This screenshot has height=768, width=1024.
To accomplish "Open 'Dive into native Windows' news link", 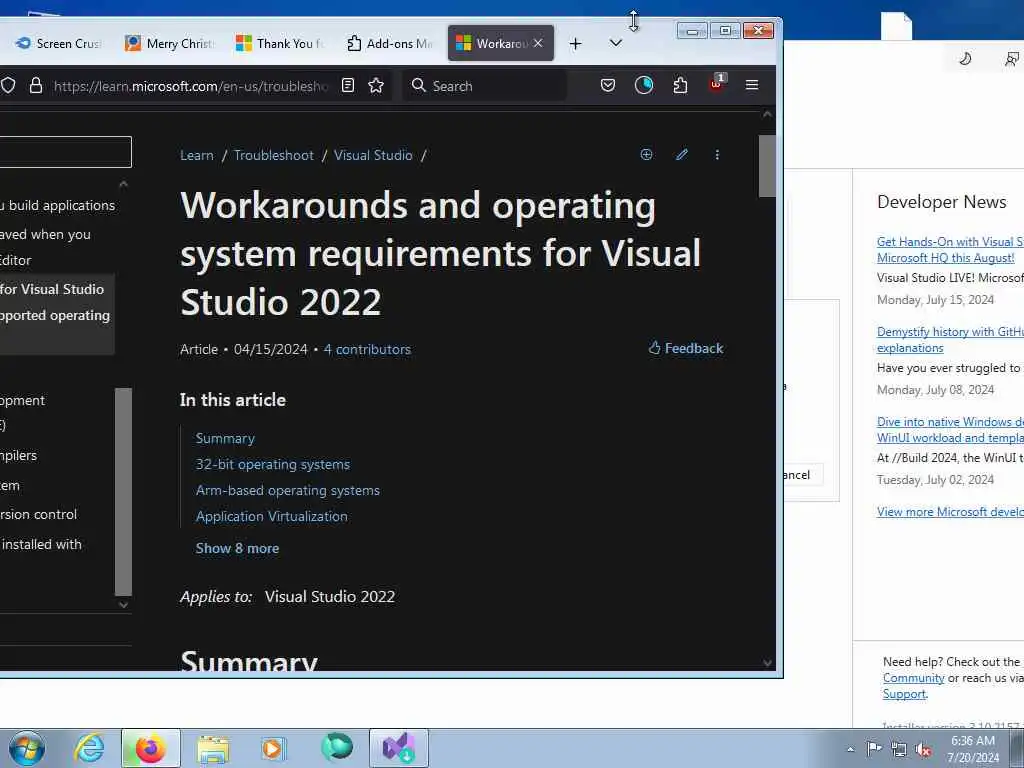I will coord(950,430).
